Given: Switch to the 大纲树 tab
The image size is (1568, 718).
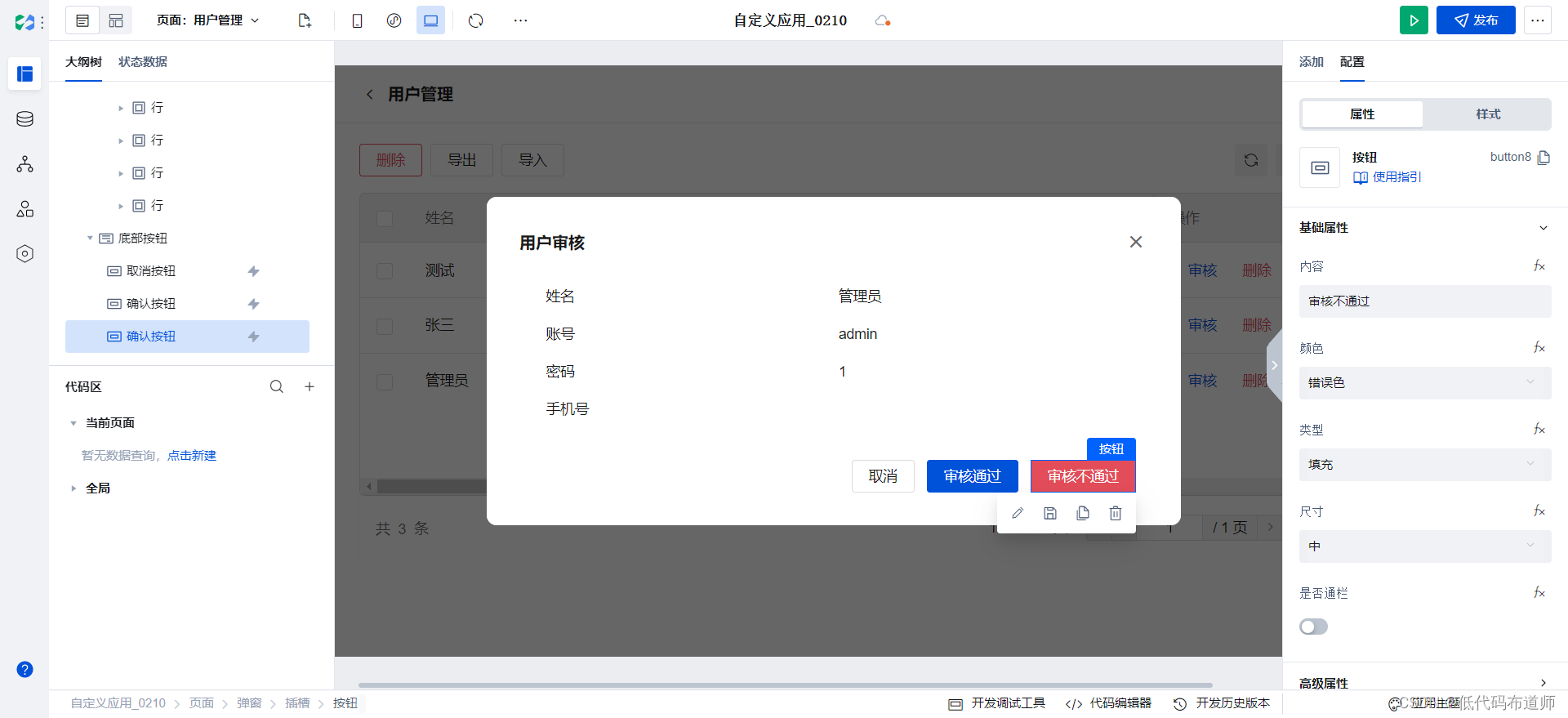Looking at the screenshot, I should pos(83,62).
